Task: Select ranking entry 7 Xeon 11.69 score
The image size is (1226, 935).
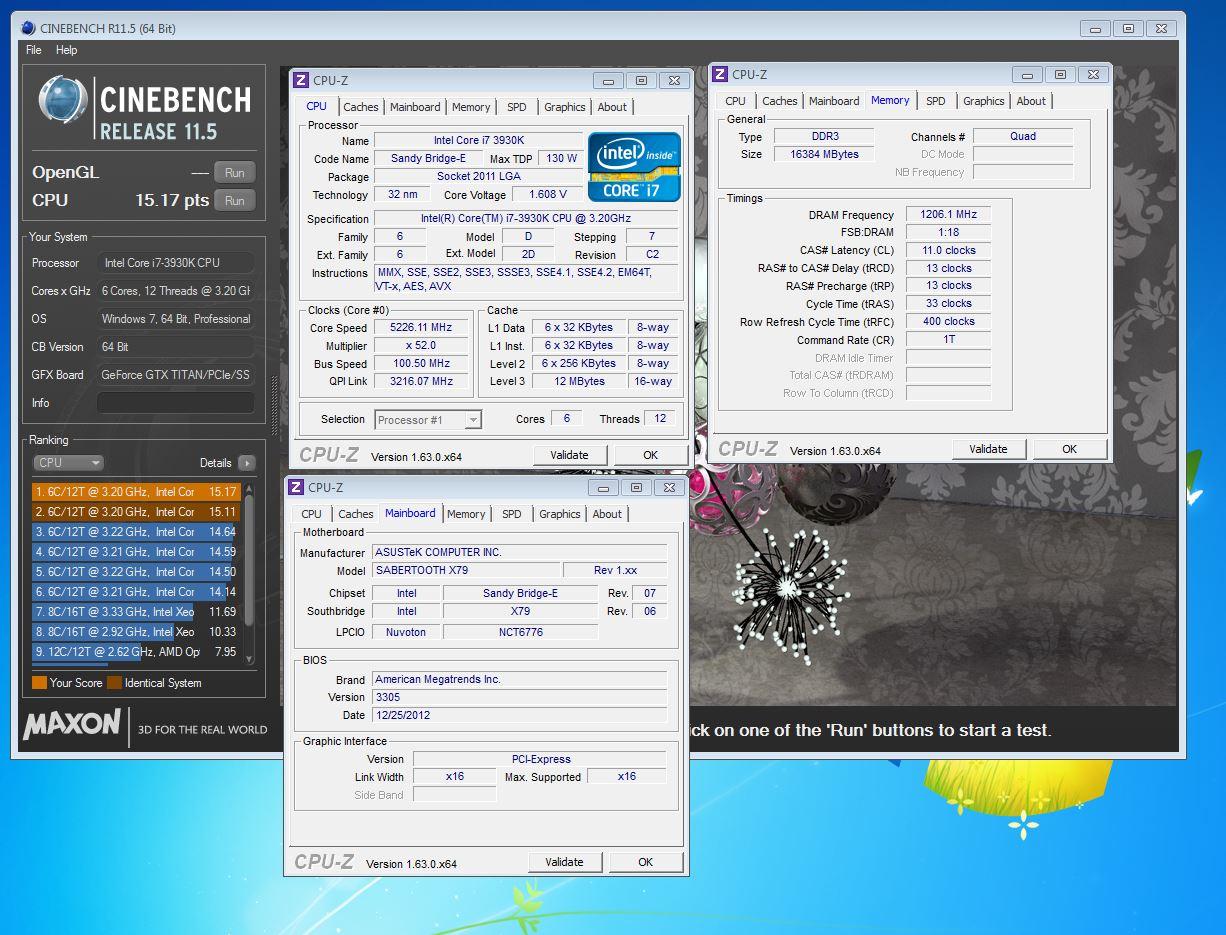Action: tap(135, 612)
